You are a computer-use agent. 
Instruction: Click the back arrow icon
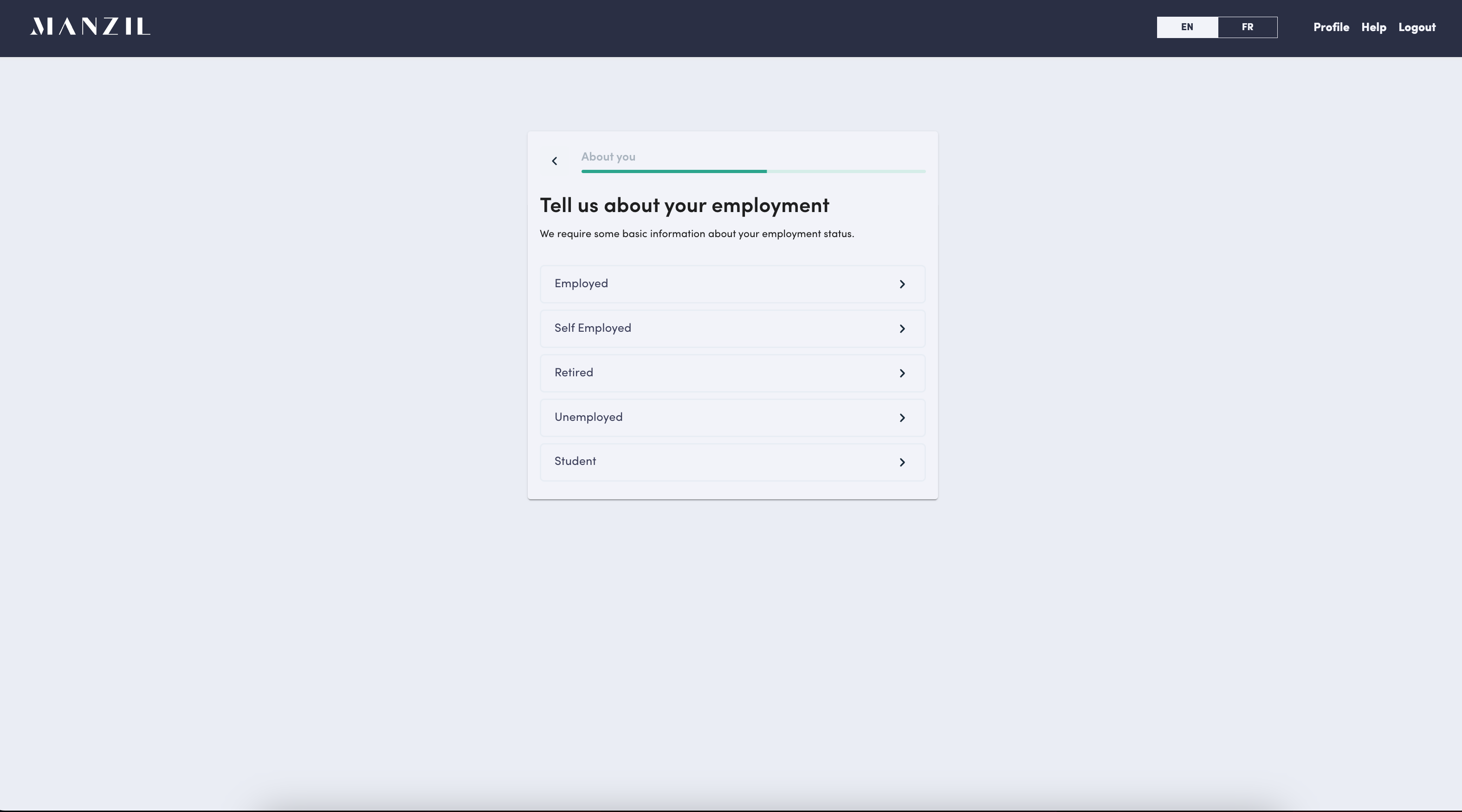tap(555, 161)
